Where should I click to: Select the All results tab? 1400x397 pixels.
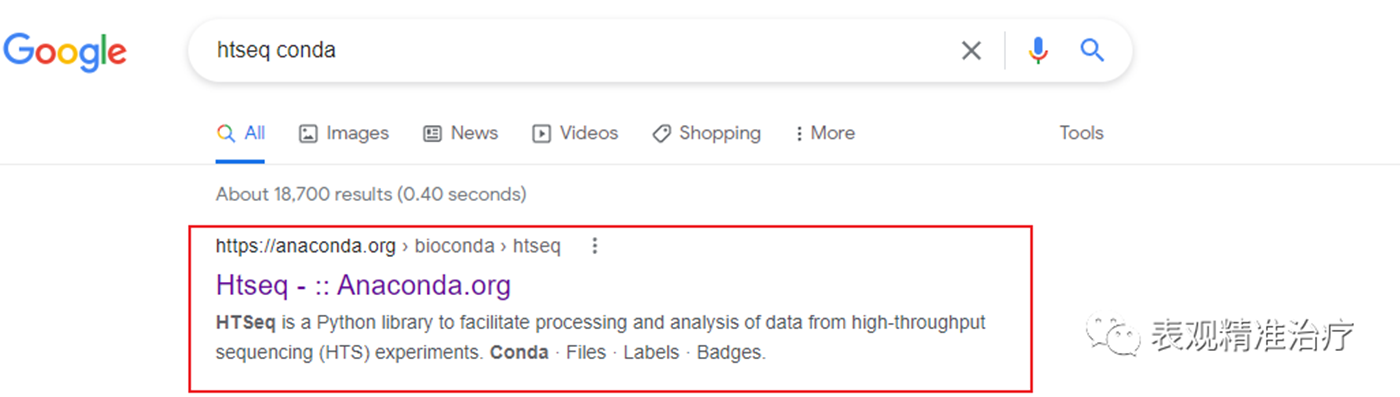(241, 133)
